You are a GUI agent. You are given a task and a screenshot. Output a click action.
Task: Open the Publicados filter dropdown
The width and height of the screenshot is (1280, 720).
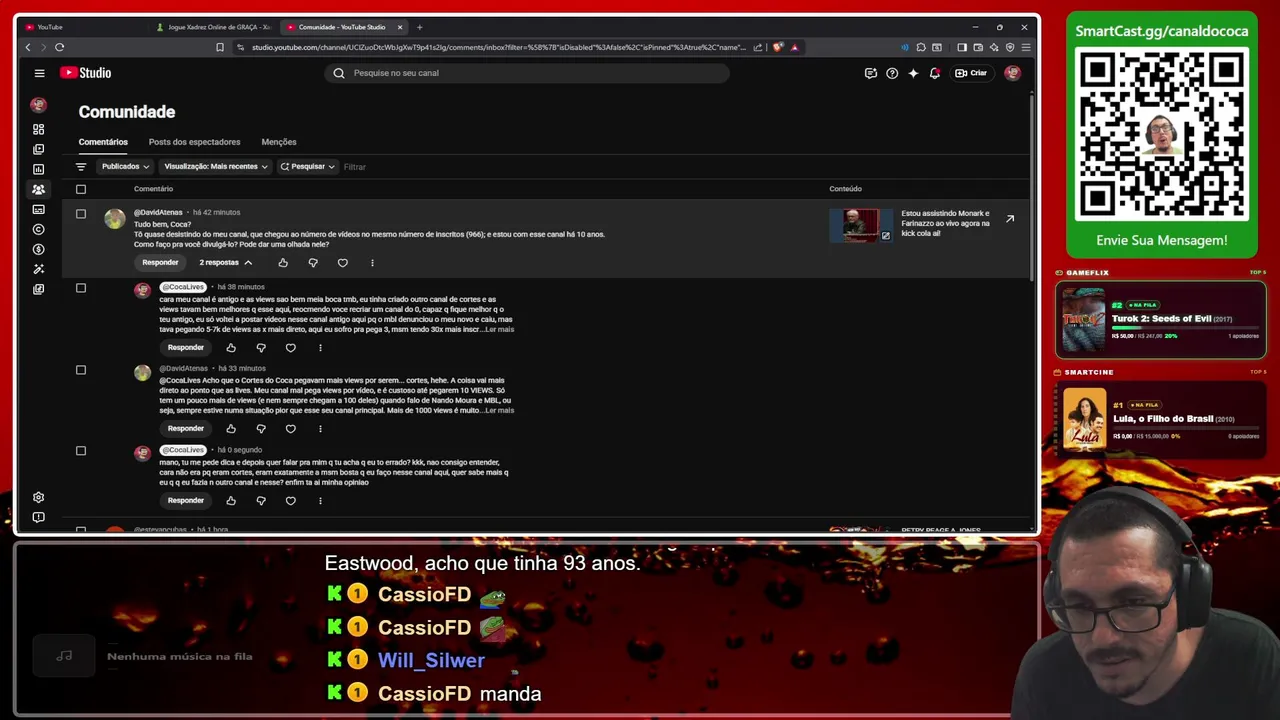coord(125,167)
